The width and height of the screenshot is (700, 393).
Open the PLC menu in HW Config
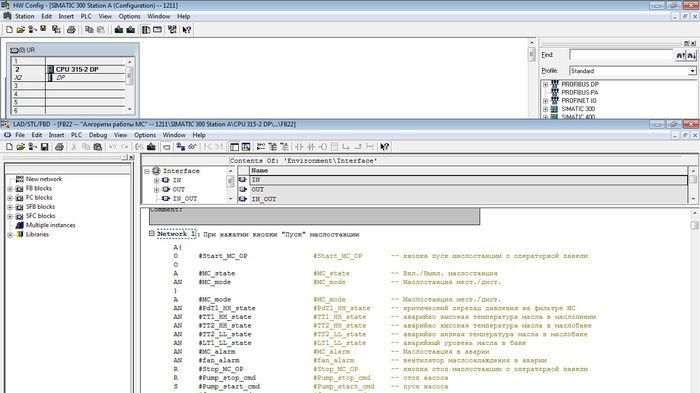pyautogui.click(x=86, y=16)
